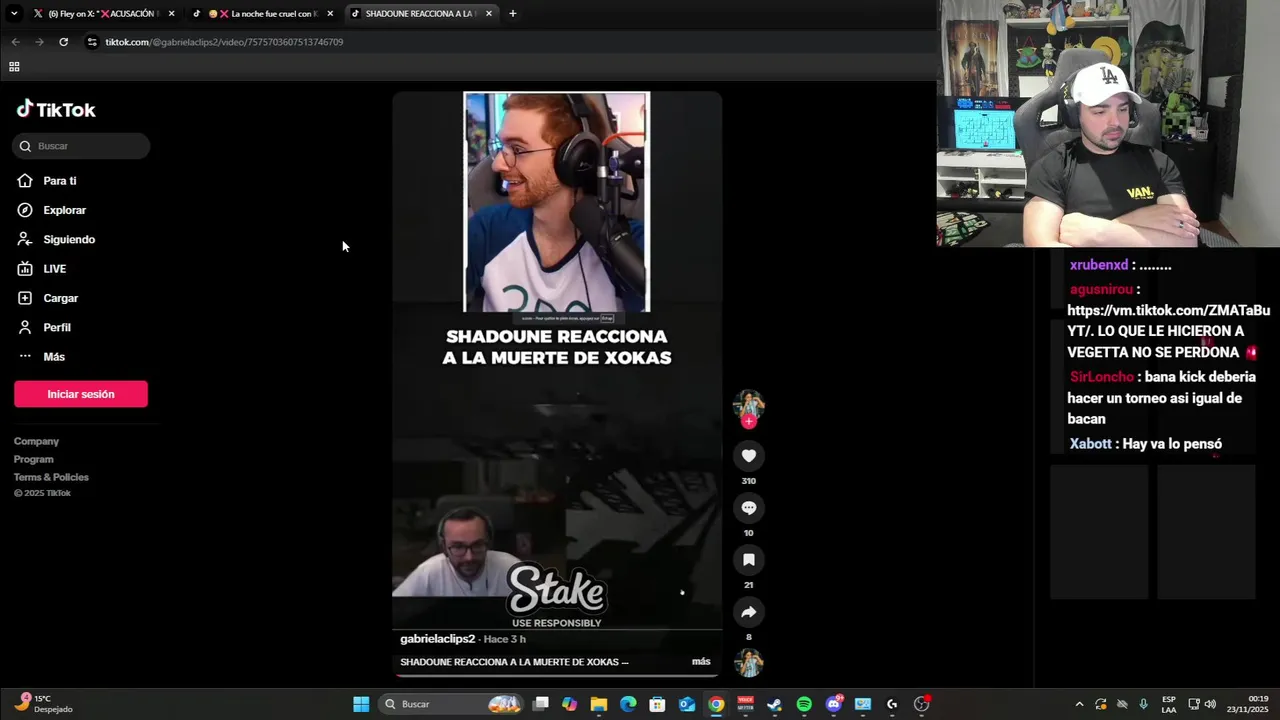This screenshot has height=720, width=1280.
Task: Open the weather widget showing 15°C Despejado
Action: coord(44,704)
